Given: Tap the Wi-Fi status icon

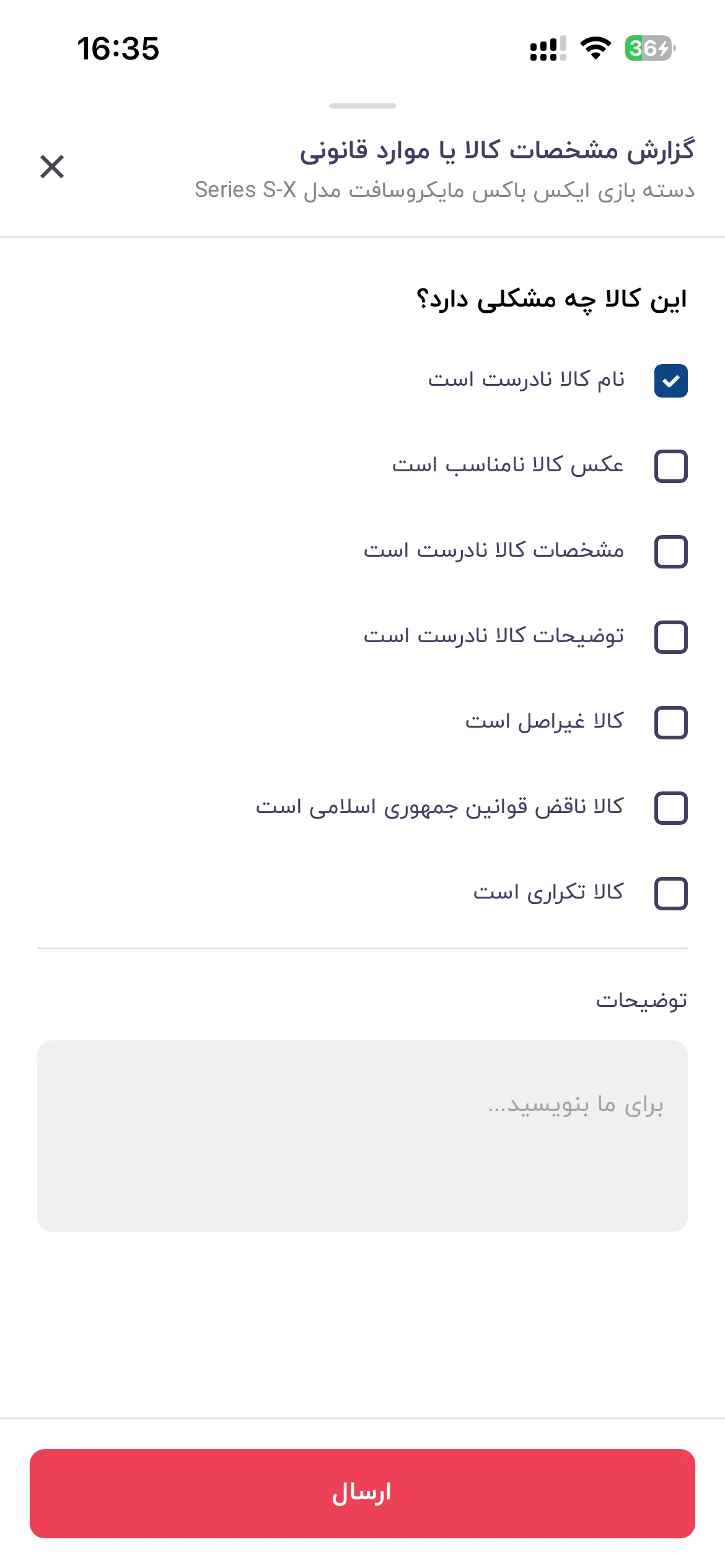Looking at the screenshot, I should click(x=595, y=48).
